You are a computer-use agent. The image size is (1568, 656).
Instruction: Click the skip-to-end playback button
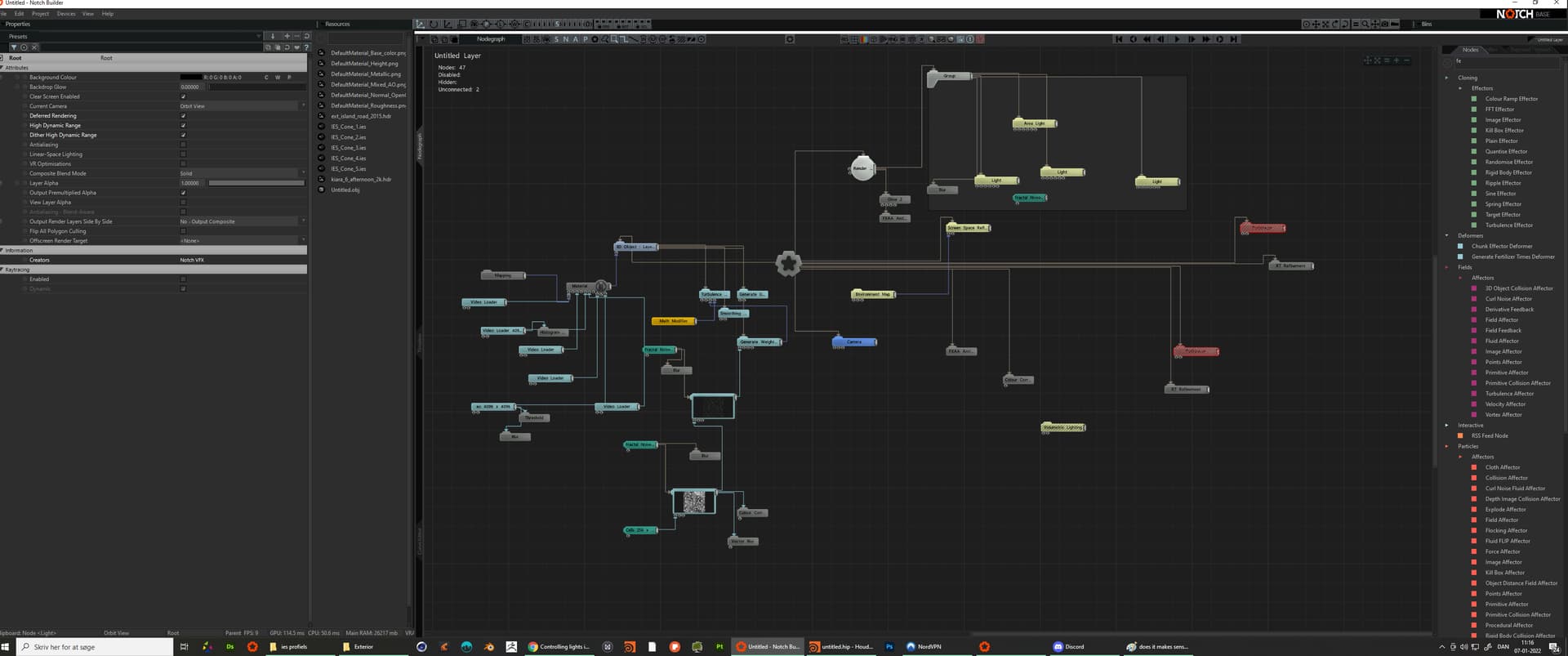(1234, 39)
